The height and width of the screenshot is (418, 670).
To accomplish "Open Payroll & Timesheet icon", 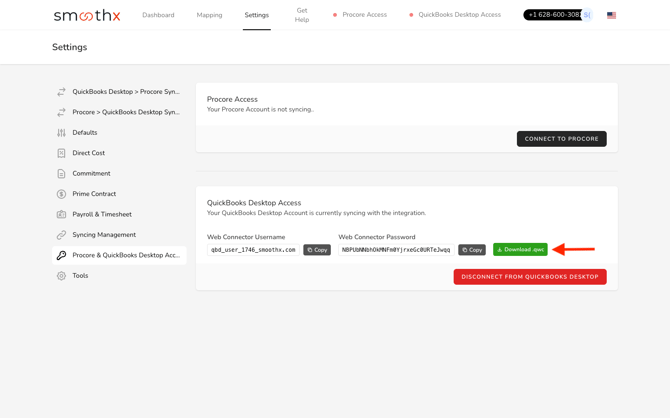I will pos(61,214).
